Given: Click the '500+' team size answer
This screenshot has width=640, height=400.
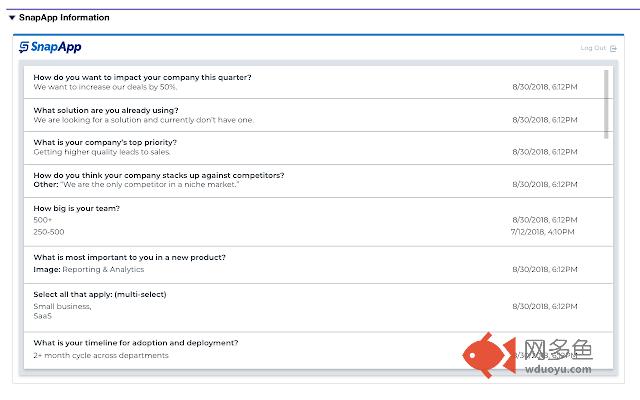Looking at the screenshot, I should (43, 219).
